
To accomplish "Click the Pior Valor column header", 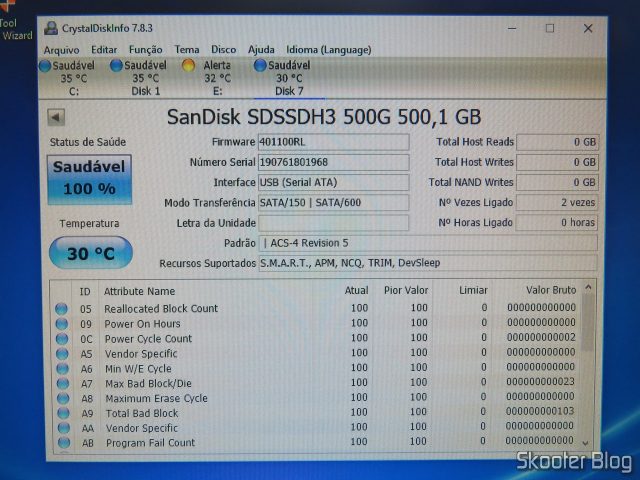I will 406,290.
